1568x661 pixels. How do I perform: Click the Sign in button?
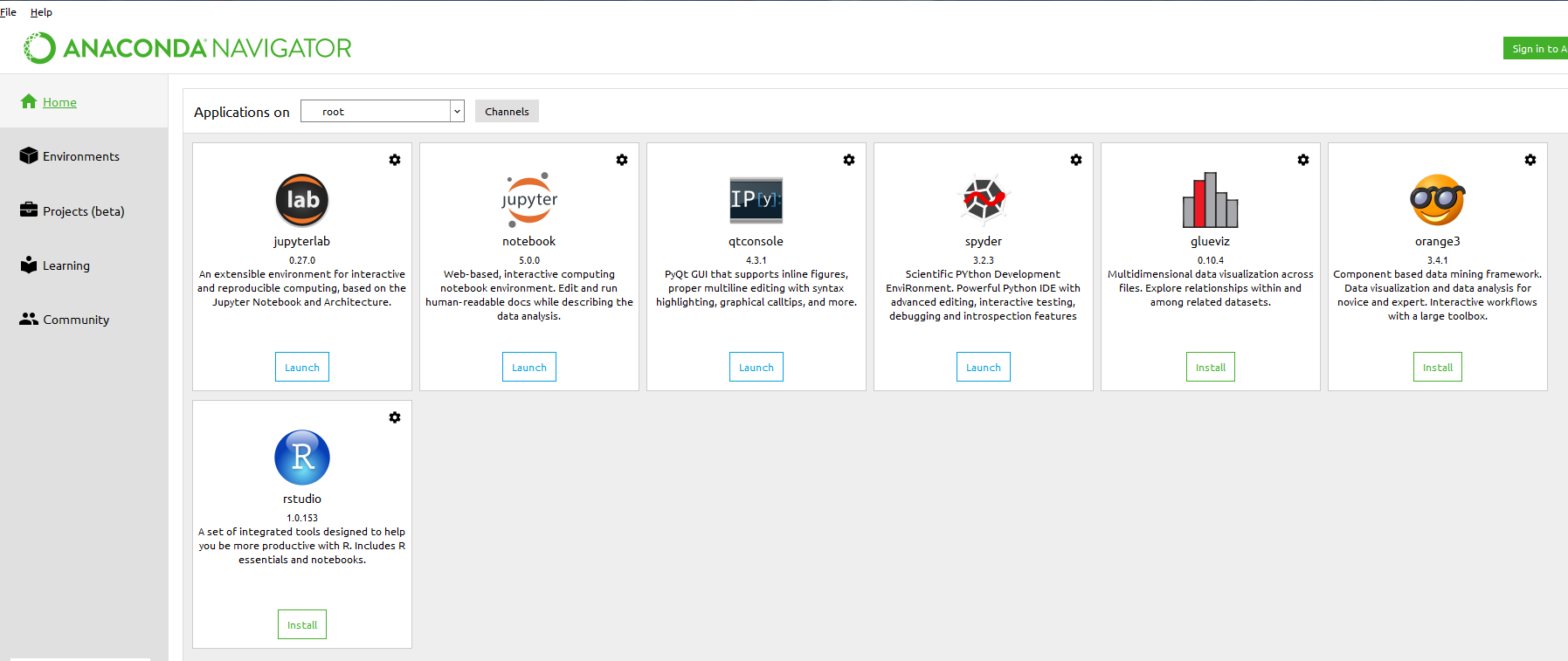coord(1536,49)
